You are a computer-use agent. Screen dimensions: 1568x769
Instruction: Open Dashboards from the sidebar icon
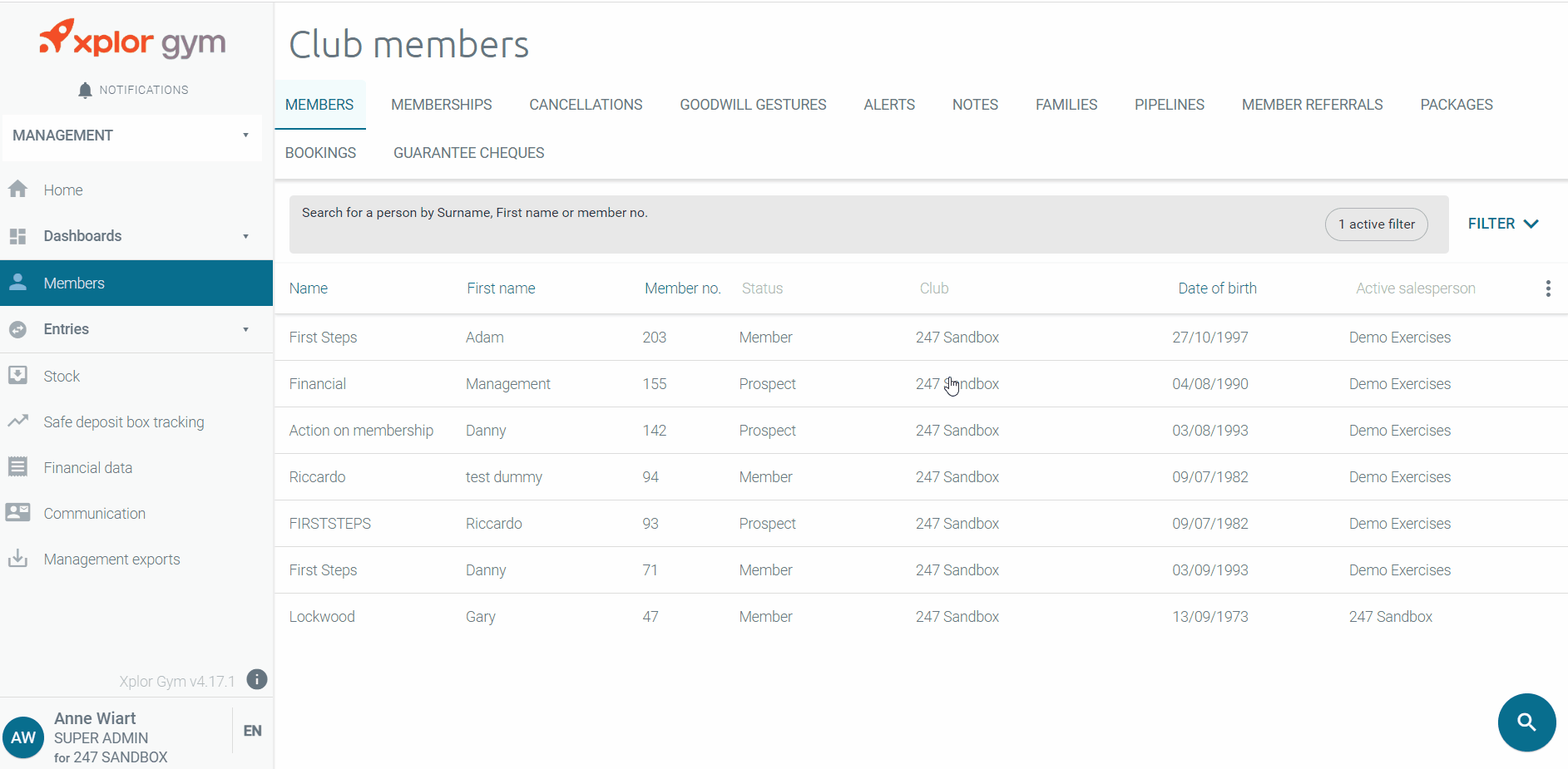[18, 235]
